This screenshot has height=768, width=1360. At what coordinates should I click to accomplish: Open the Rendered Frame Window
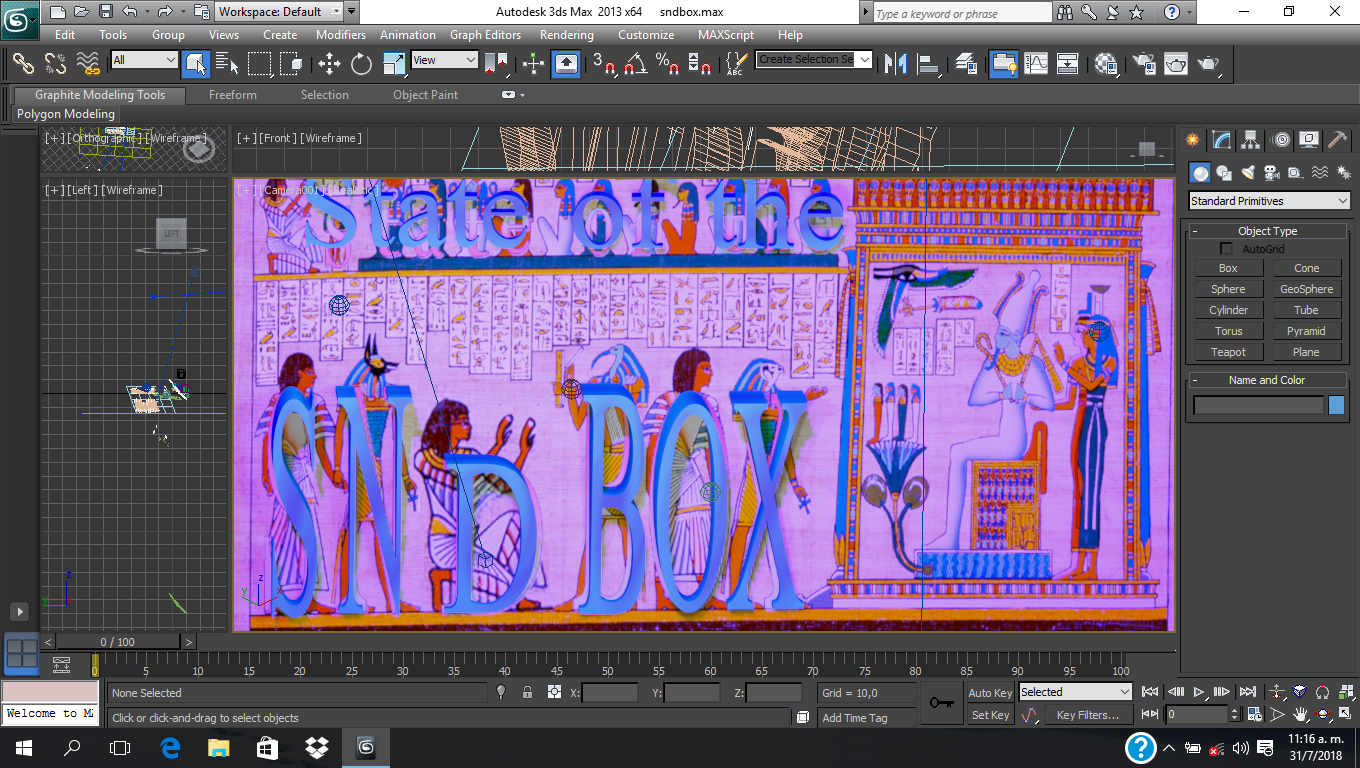pyautogui.click(x=1176, y=63)
